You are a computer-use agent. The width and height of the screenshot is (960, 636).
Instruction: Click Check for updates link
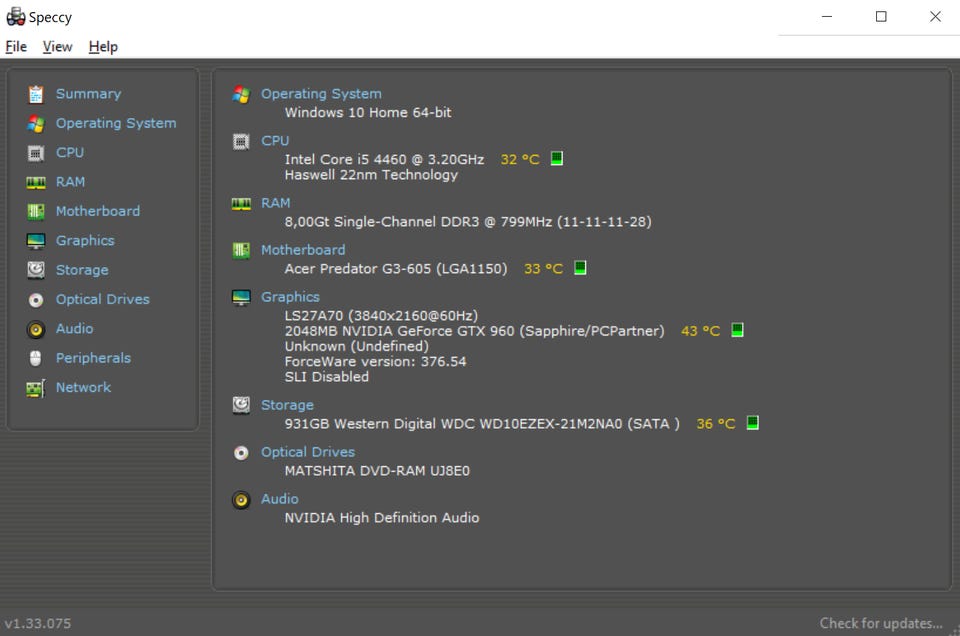click(881, 623)
